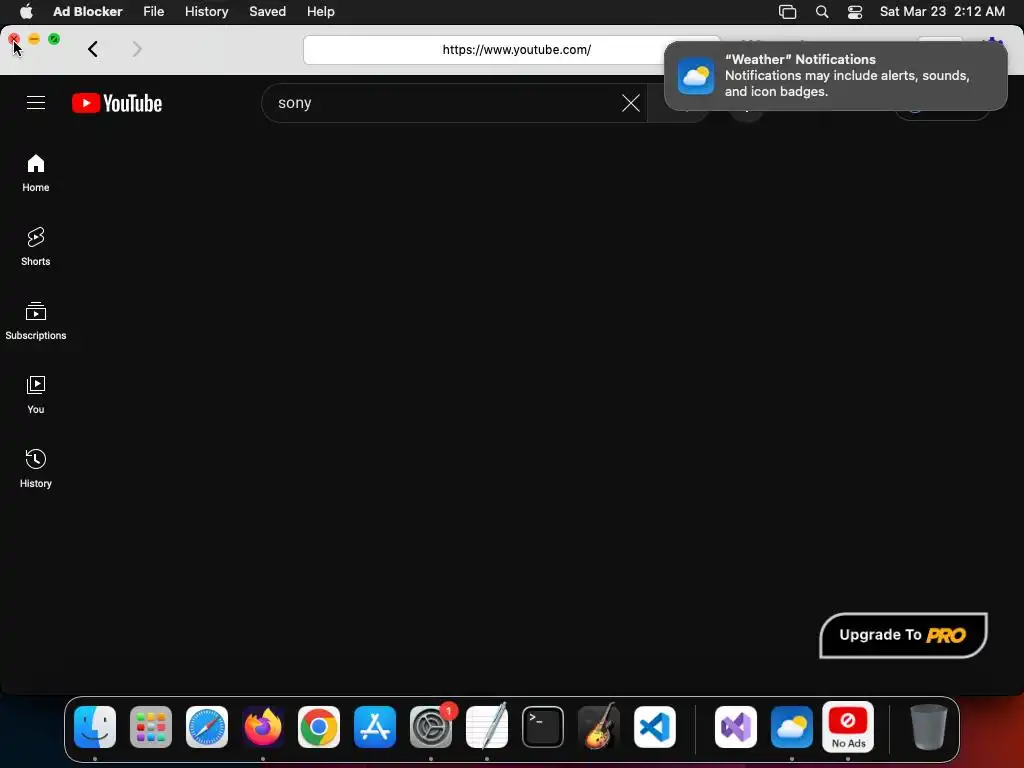Launch Google Chrome from the Dock

point(319,727)
